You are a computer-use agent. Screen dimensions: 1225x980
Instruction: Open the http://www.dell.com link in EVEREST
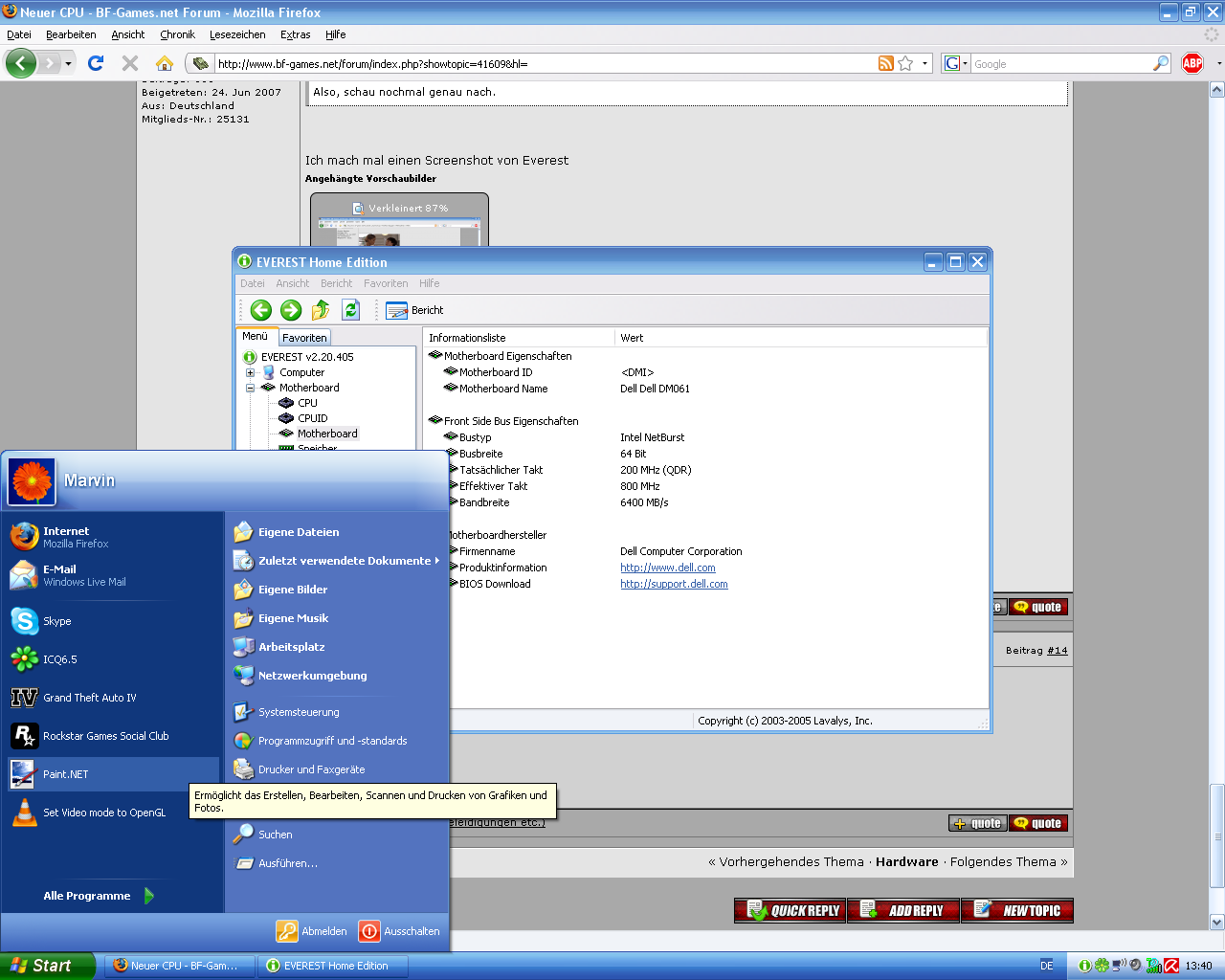point(668,568)
